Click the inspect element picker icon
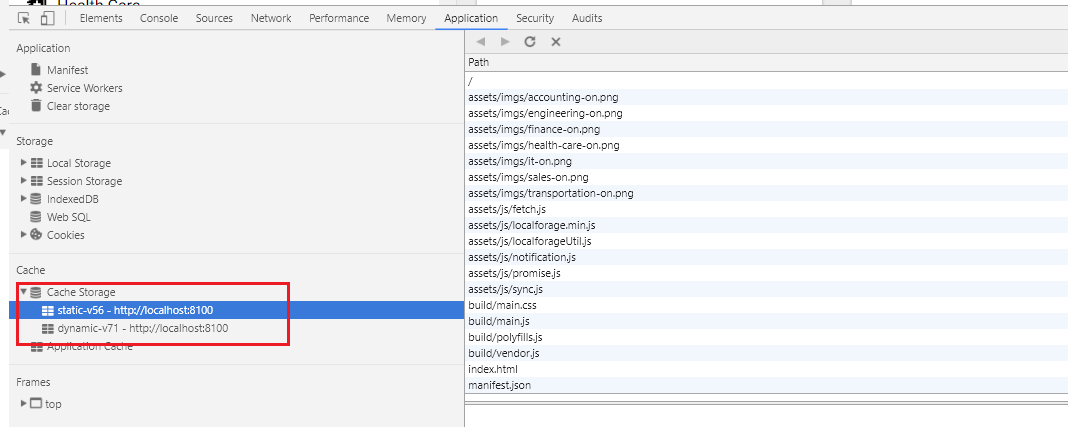The height and width of the screenshot is (427, 1068). click(25, 18)
